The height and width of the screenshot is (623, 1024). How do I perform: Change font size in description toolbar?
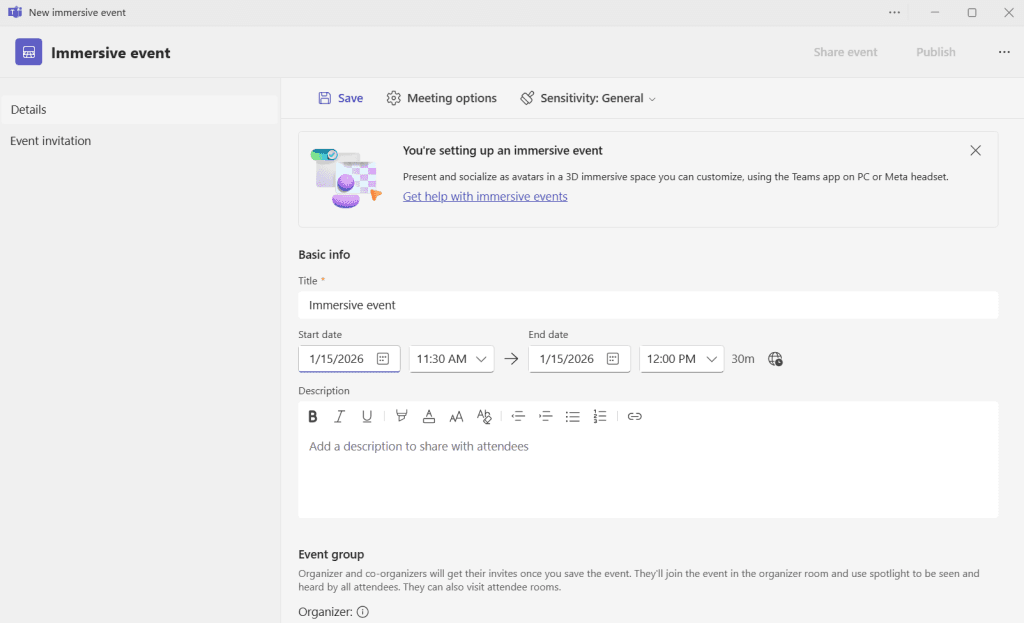click(x=456, y=417)
